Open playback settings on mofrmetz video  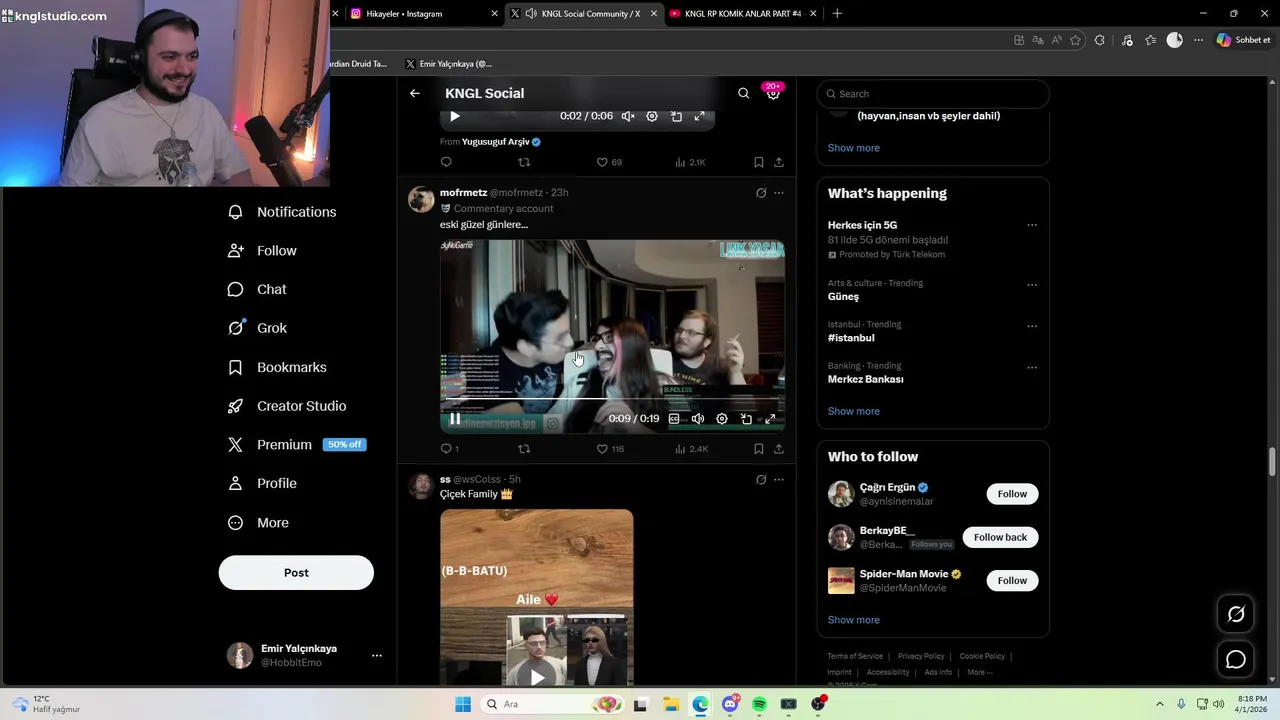[x=722, y=419]
